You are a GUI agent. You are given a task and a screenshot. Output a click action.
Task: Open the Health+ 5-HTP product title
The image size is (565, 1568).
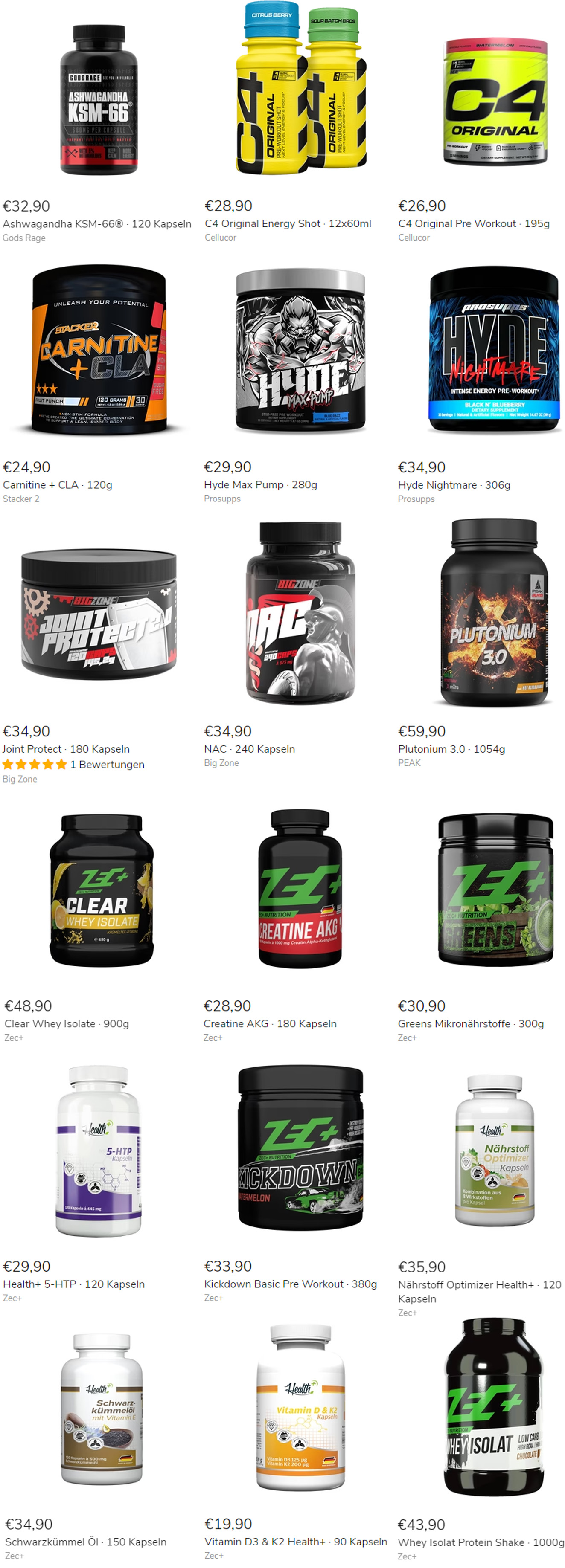point(74,1284)
